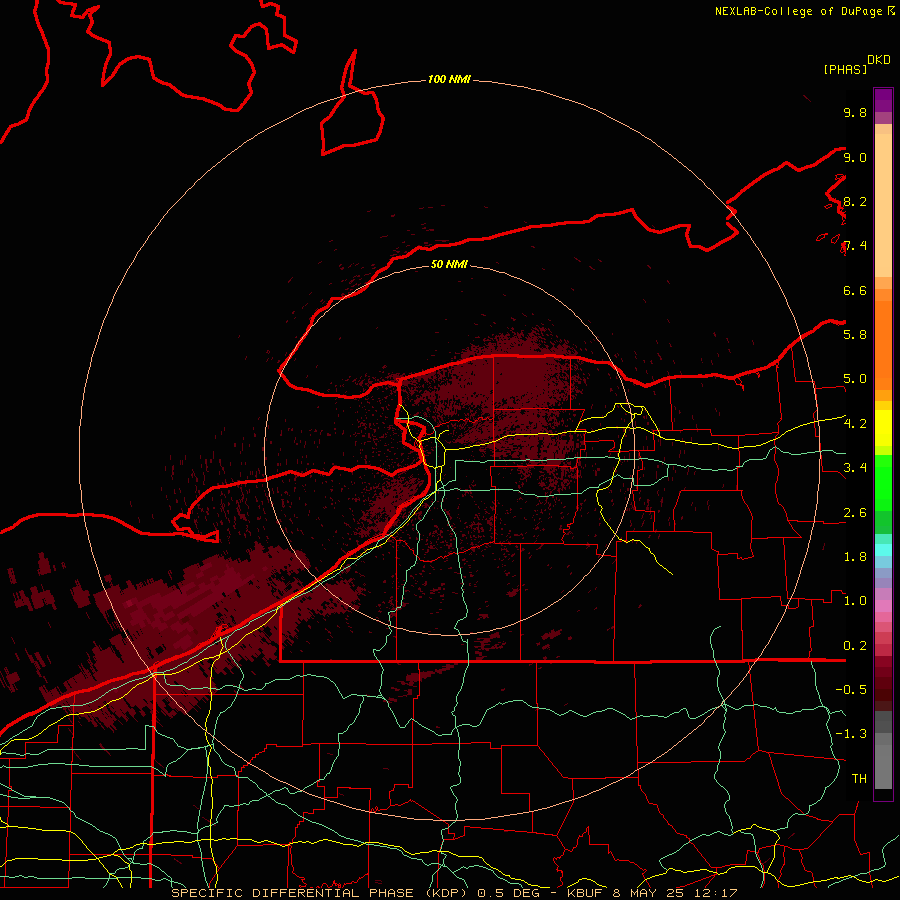Click the 6.6 scale value
This screenshot has height=900, width=900.
point(855,290)
